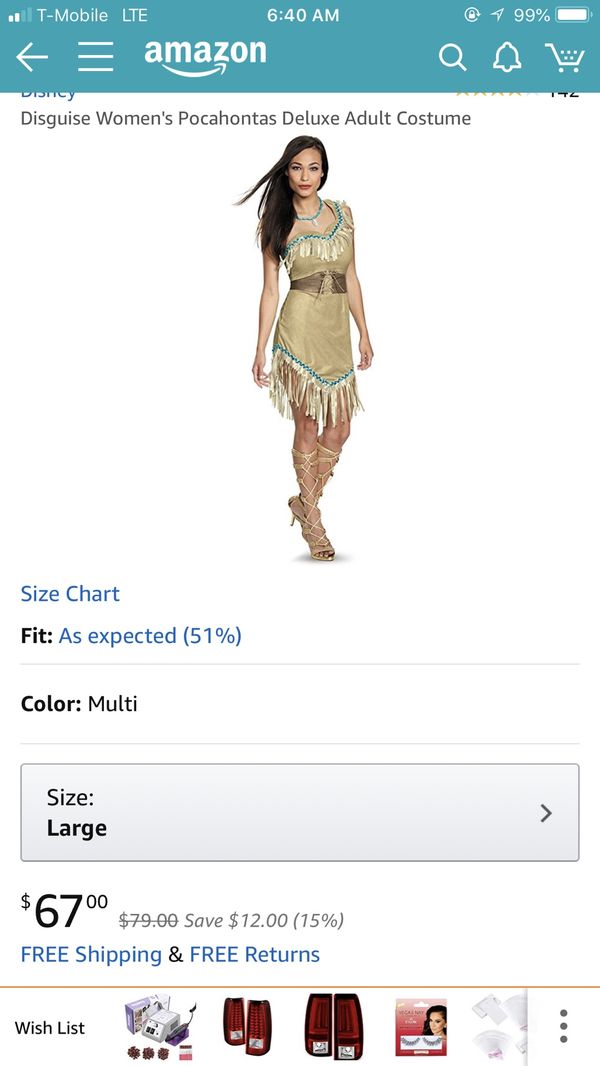
Task: Tap the Amazon logo
Action: click(205, 57)
